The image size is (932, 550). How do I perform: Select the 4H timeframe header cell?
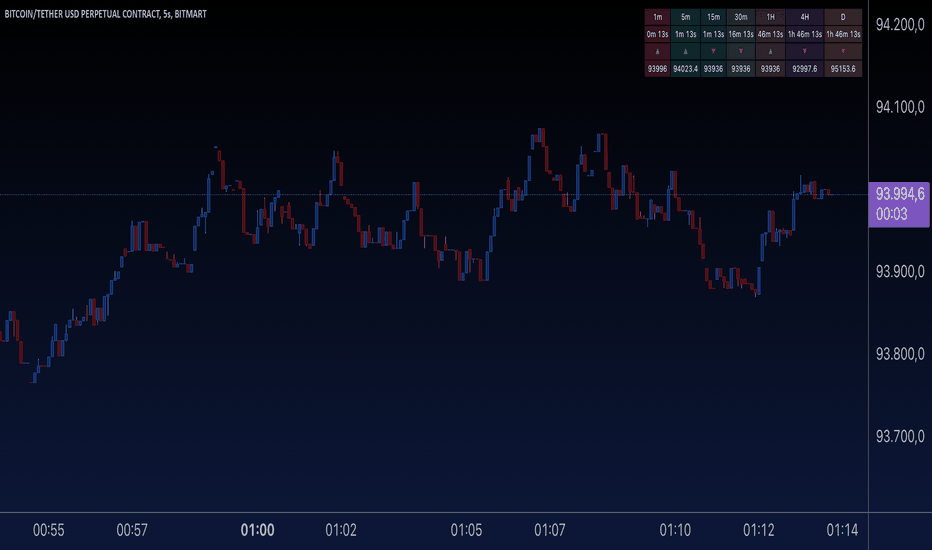click(x=805, y=17)
